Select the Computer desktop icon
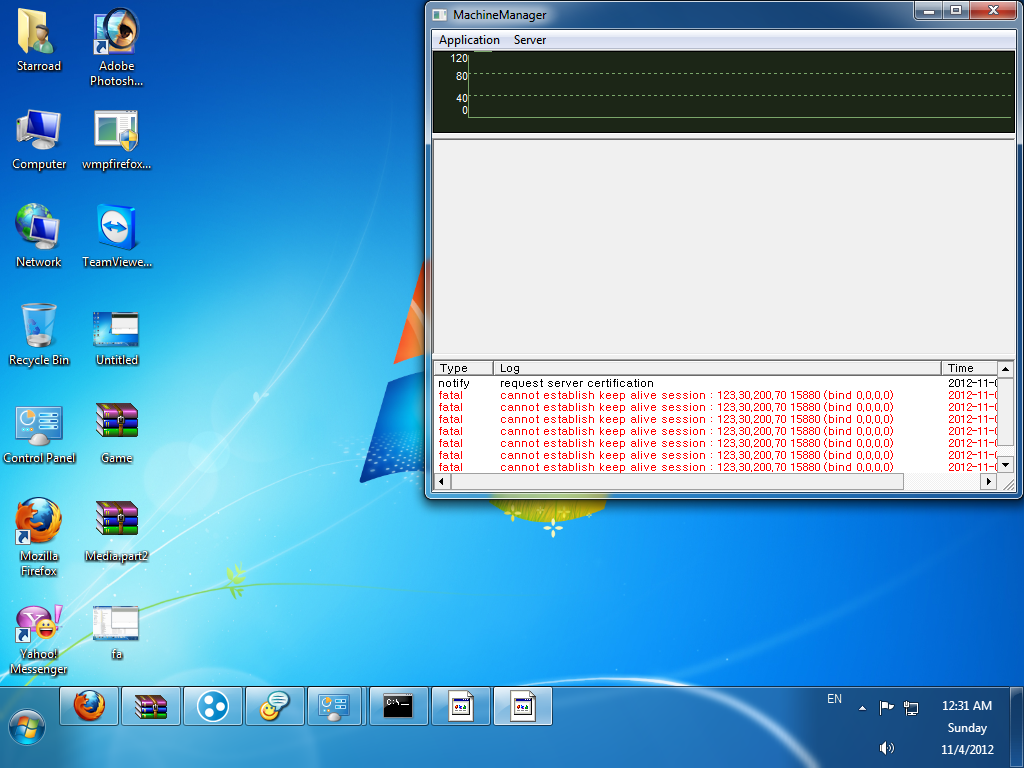Viewport: 1024px width, 768px height. (39, 140)
